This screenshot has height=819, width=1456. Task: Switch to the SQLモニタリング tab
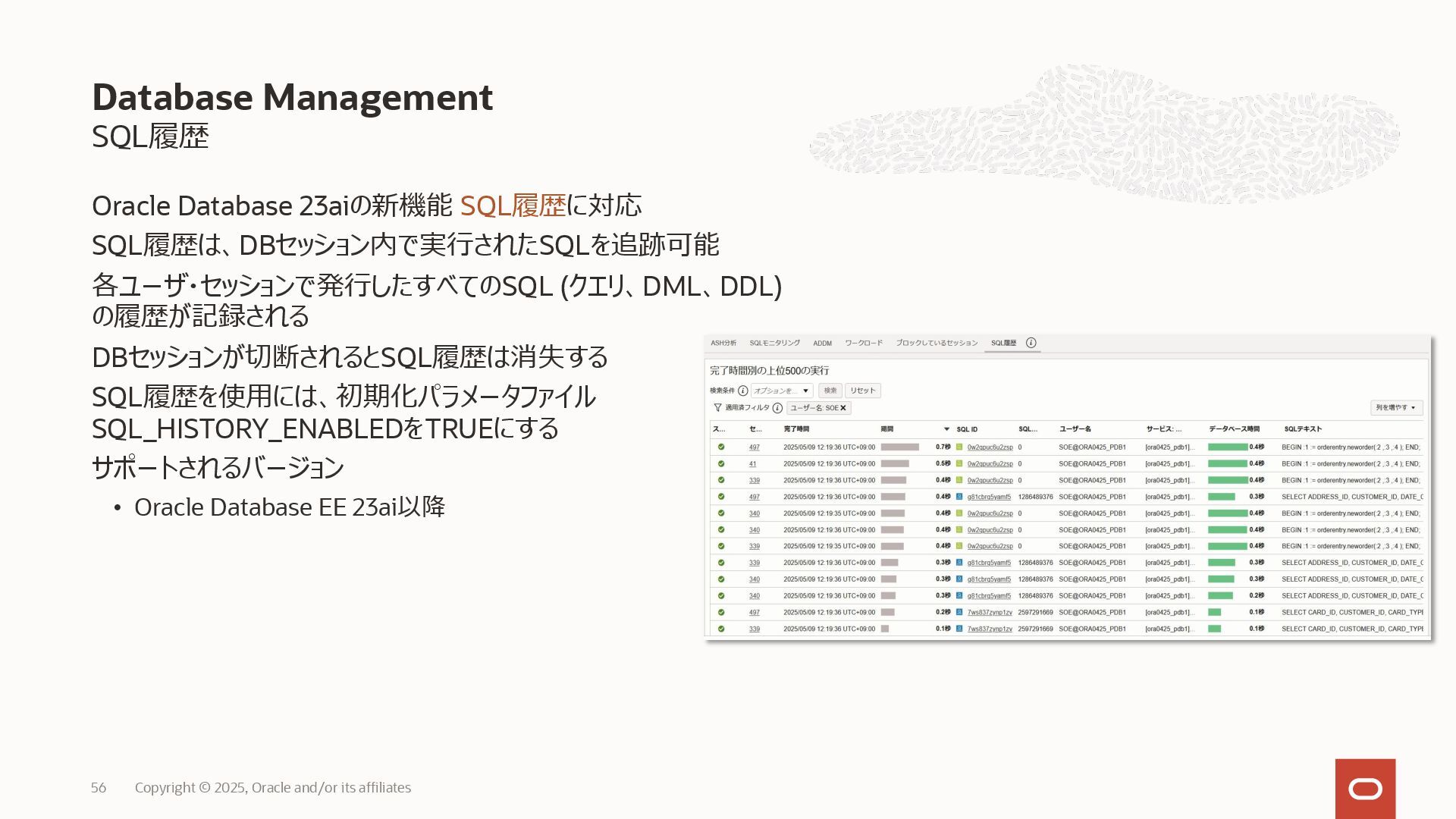774,344
